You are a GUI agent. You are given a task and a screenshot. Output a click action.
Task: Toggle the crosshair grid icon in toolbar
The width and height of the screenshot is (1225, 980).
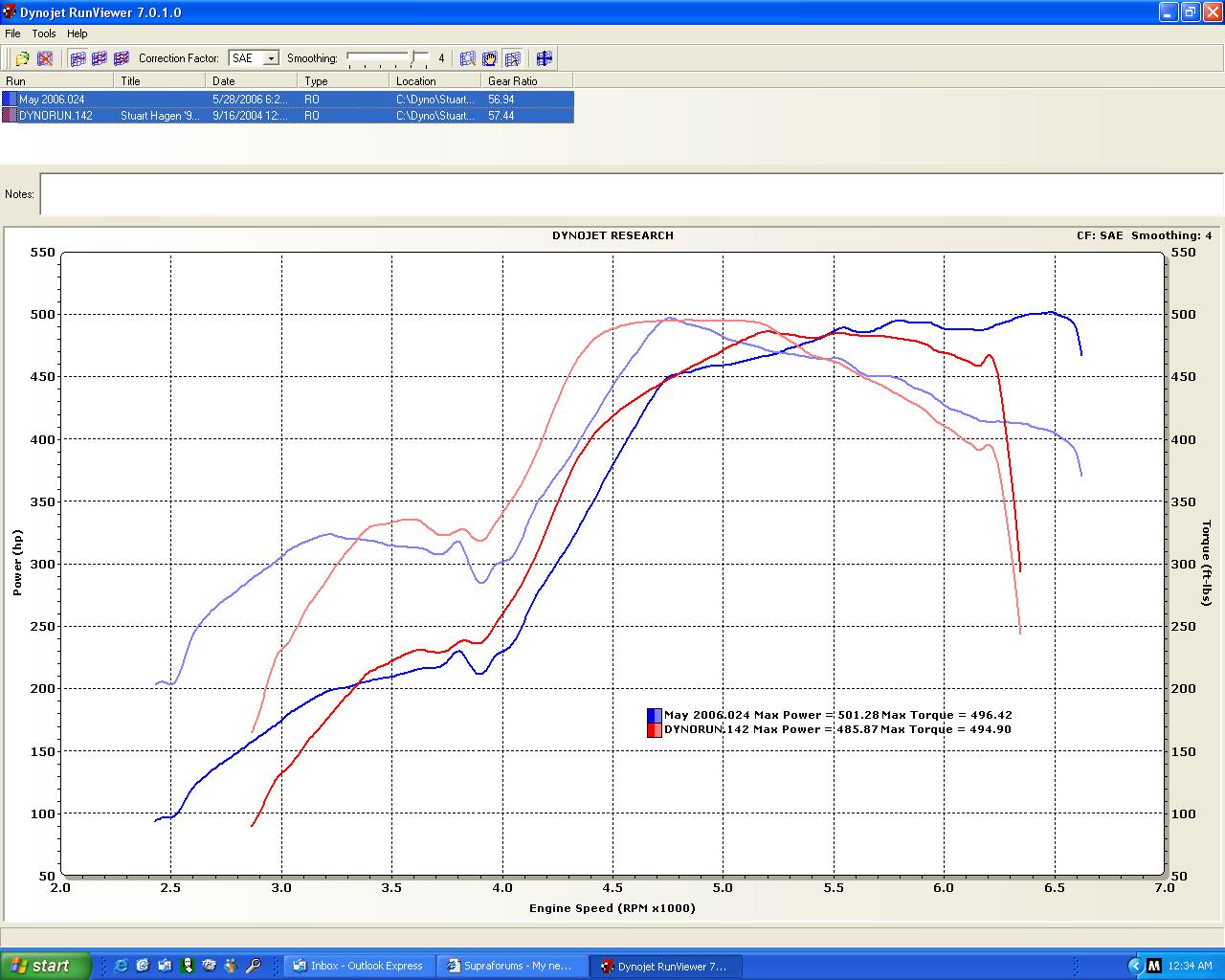545,58
